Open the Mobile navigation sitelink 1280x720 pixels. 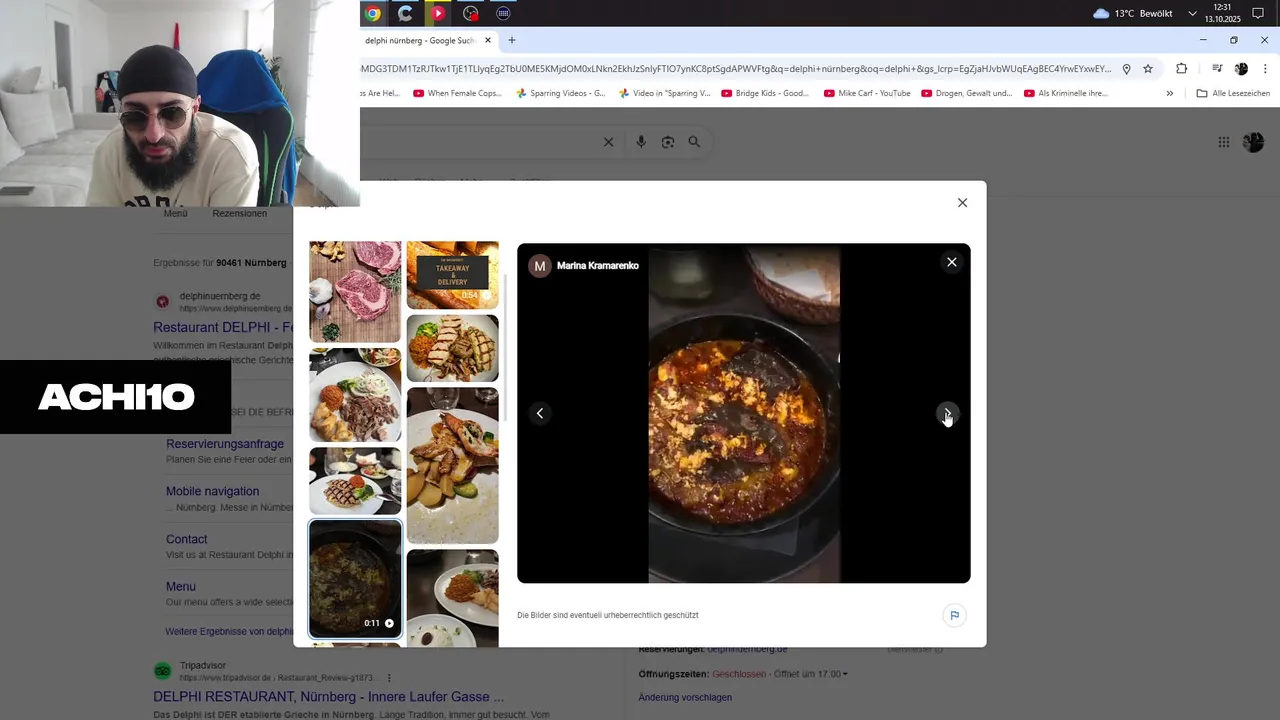(212, 491)
